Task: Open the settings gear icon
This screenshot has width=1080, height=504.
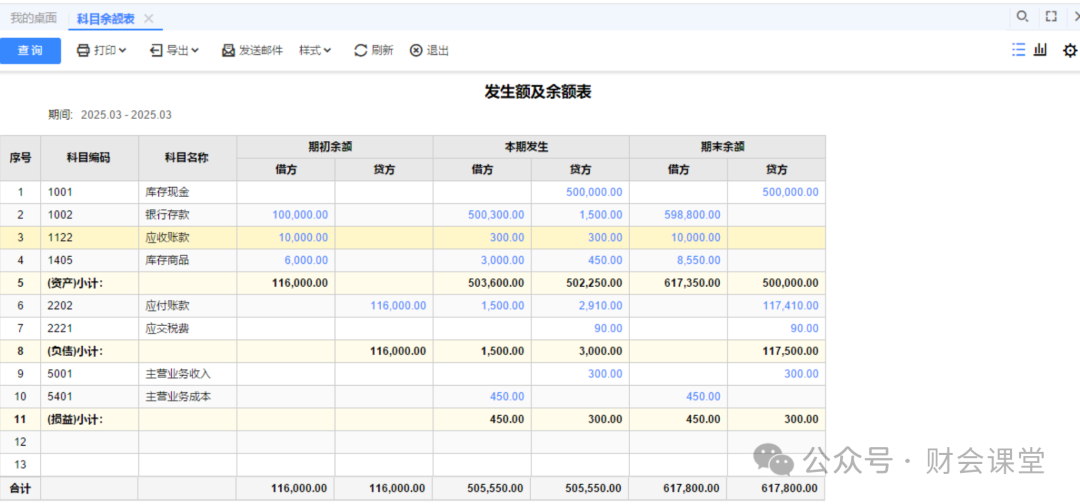Action: point(1069,50)
